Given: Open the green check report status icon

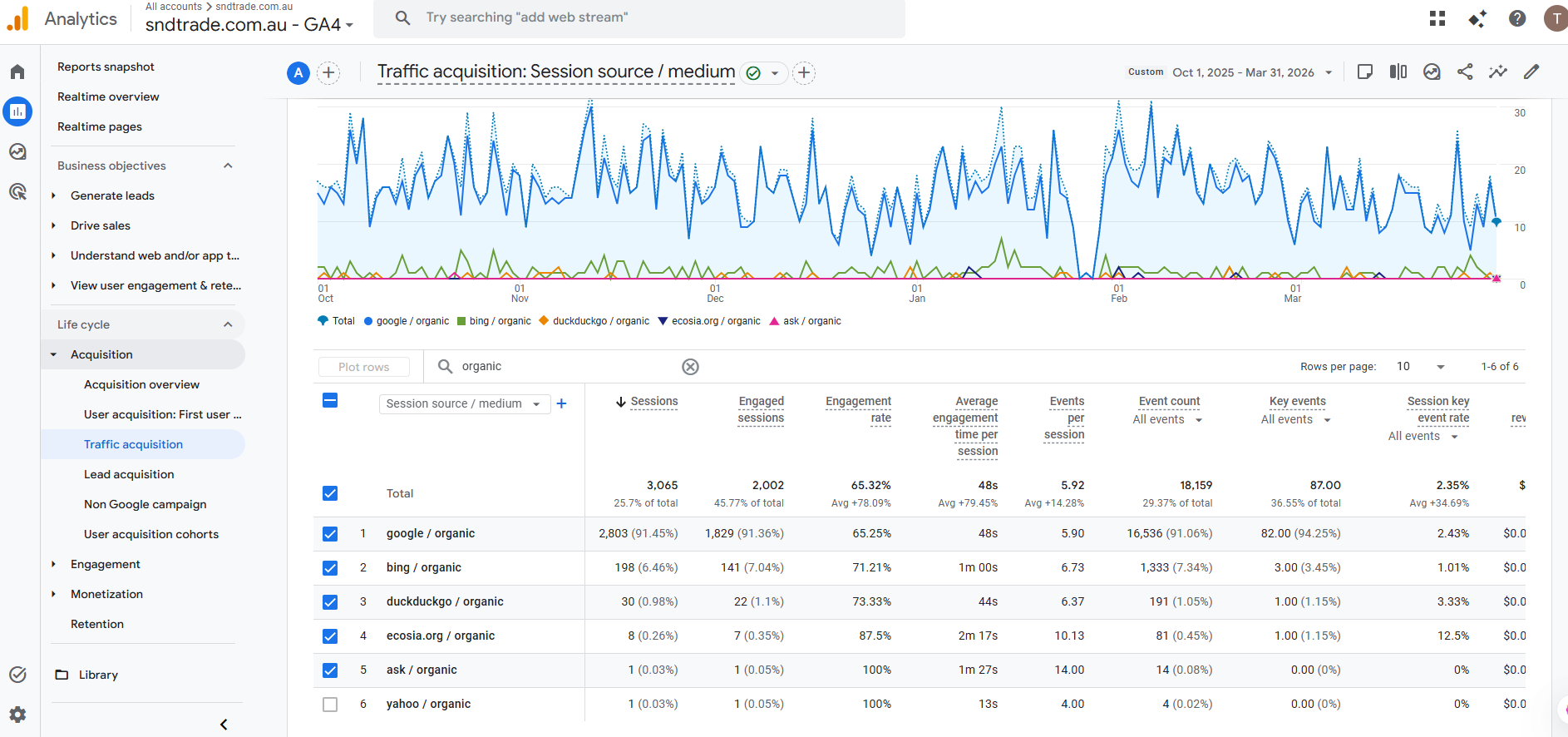Looking at the screenshot, I should [753, 73].
